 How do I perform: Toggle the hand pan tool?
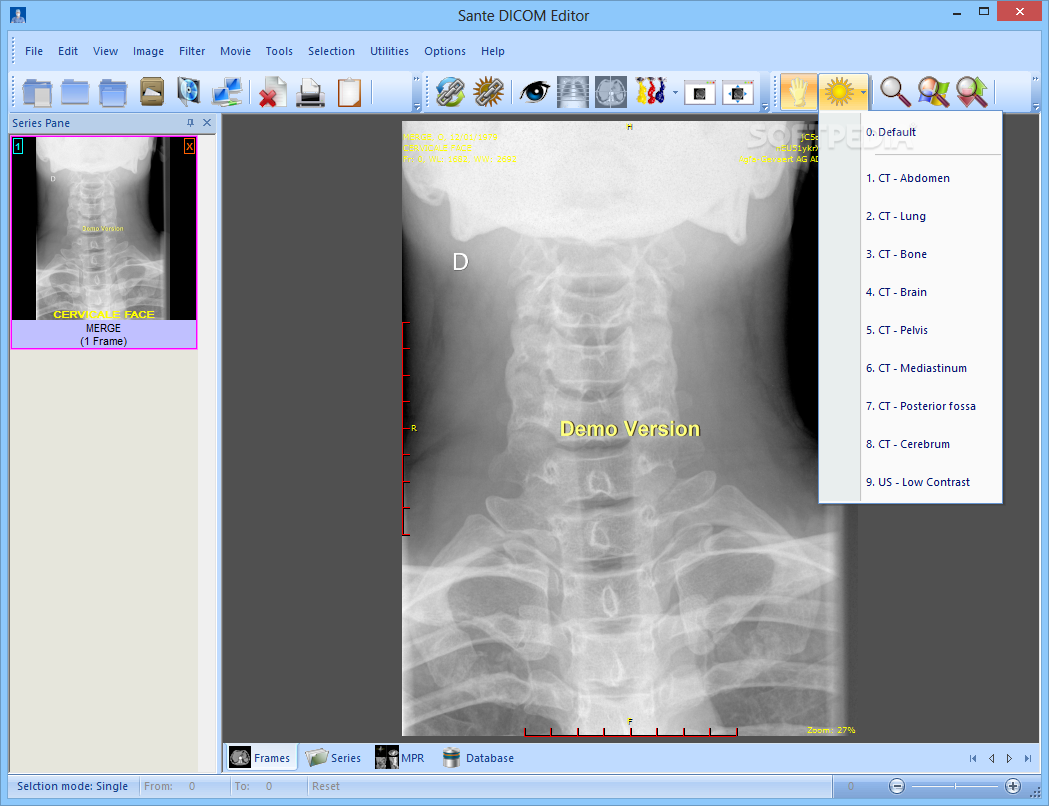(x=798, y=92)
